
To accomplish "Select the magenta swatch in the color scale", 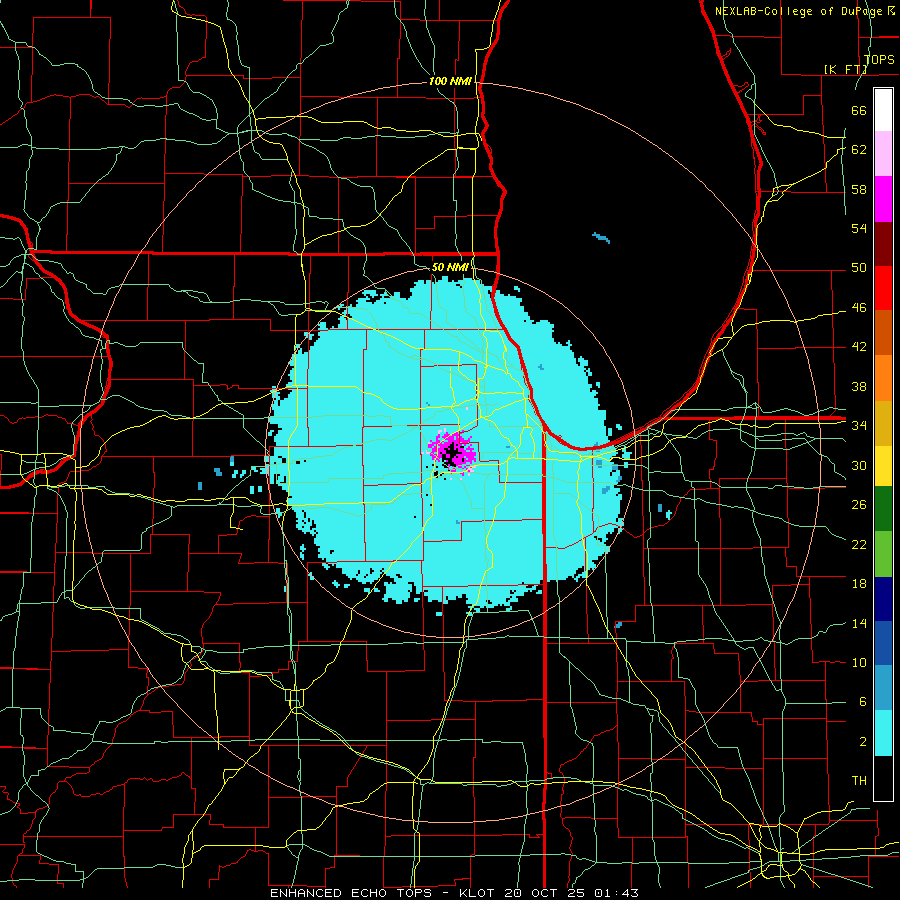I will tap(883, 199).
